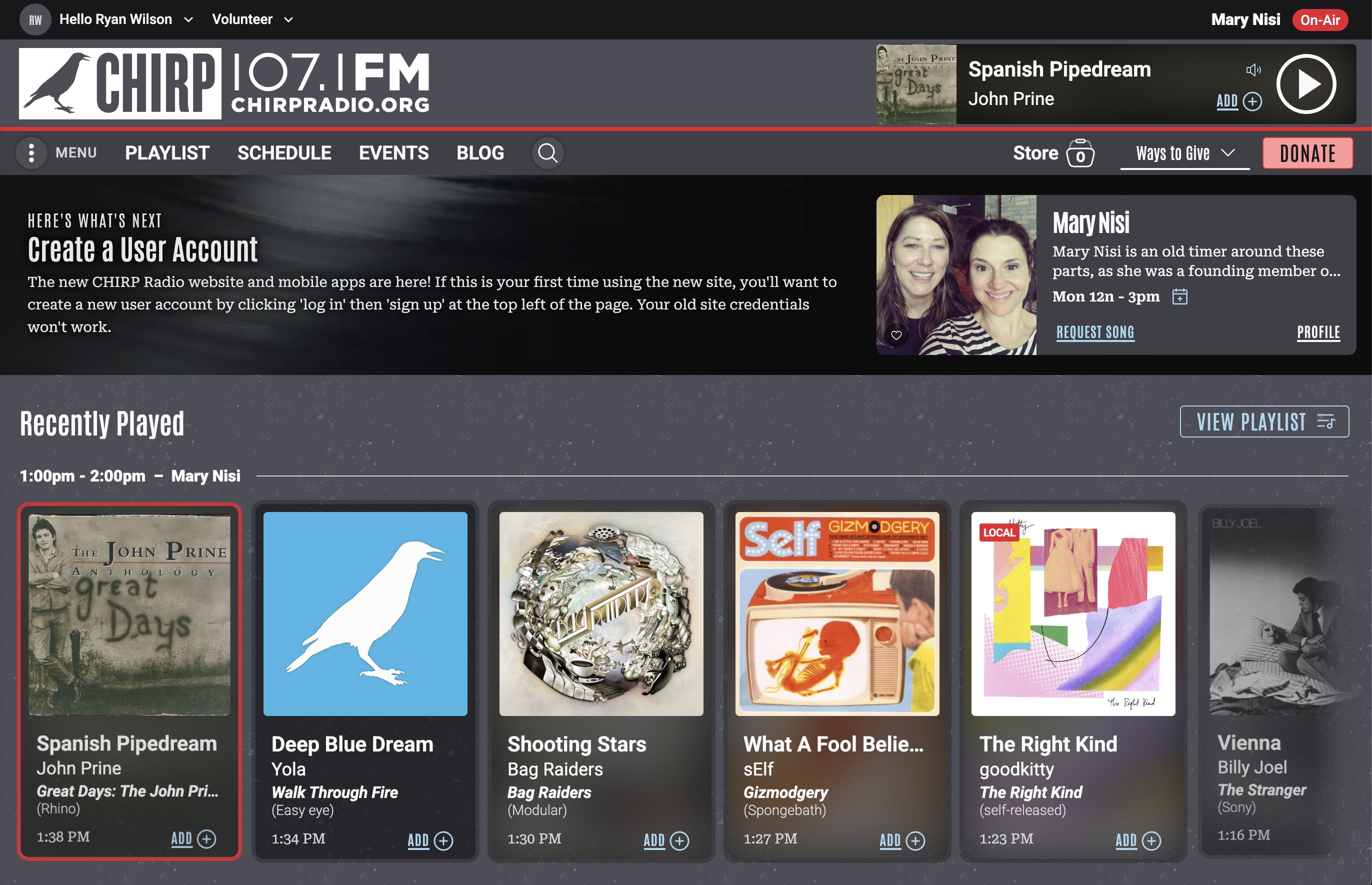Add What A Fool Believes by sElf
1372x885 pixels.
tap(902, 840)
